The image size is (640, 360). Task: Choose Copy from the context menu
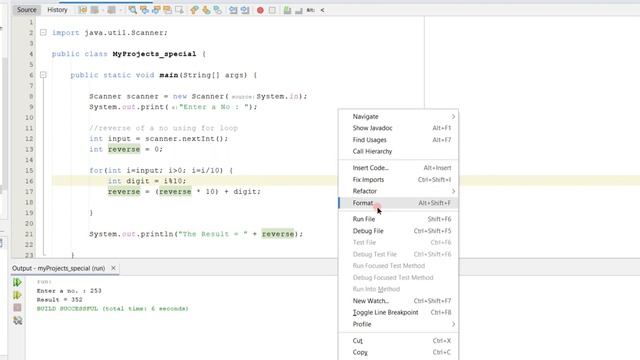click(x=399, y=352)
